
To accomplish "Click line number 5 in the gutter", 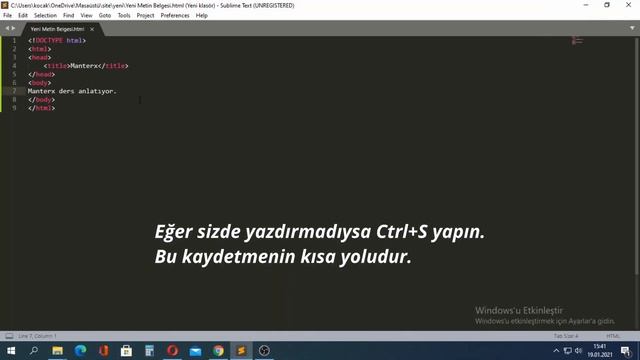I will coord(14,74).
